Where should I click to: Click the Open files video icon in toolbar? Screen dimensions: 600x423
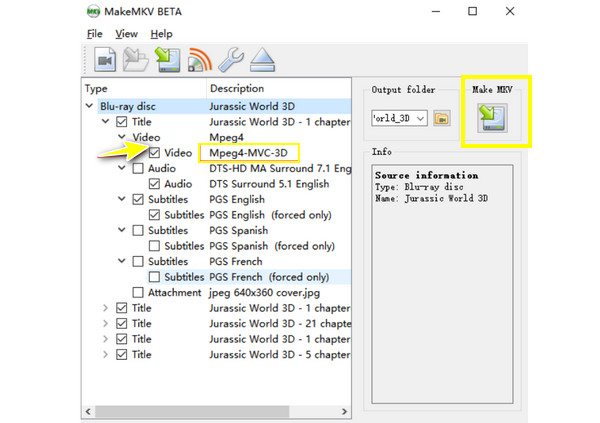coord(105,59)
